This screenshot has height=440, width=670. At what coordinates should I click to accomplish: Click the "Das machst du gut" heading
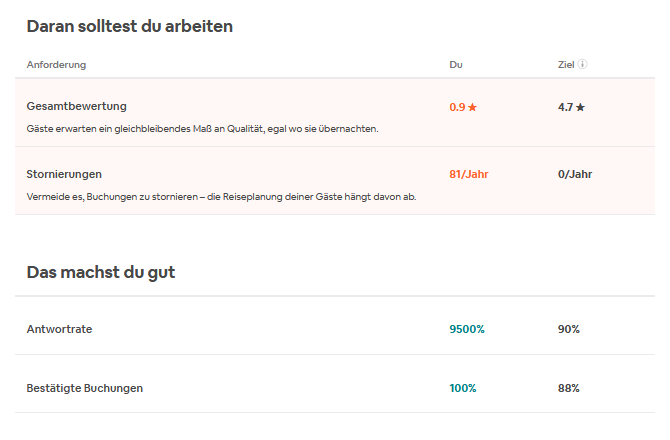tap(100, 271)
